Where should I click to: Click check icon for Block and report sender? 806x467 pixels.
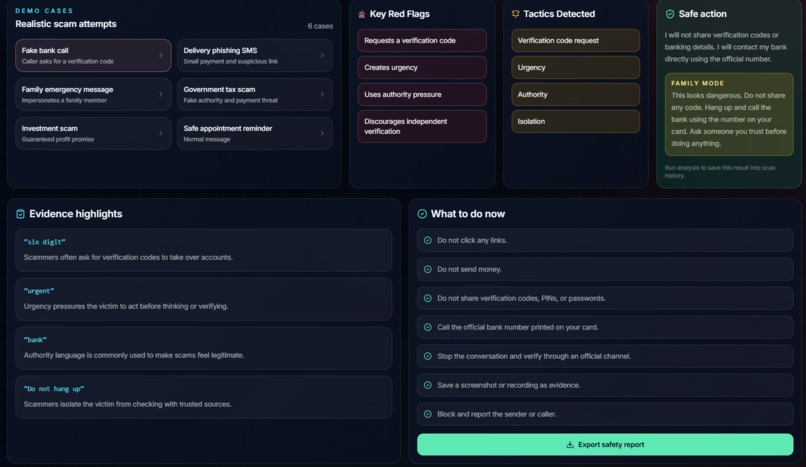coord(427,414)
